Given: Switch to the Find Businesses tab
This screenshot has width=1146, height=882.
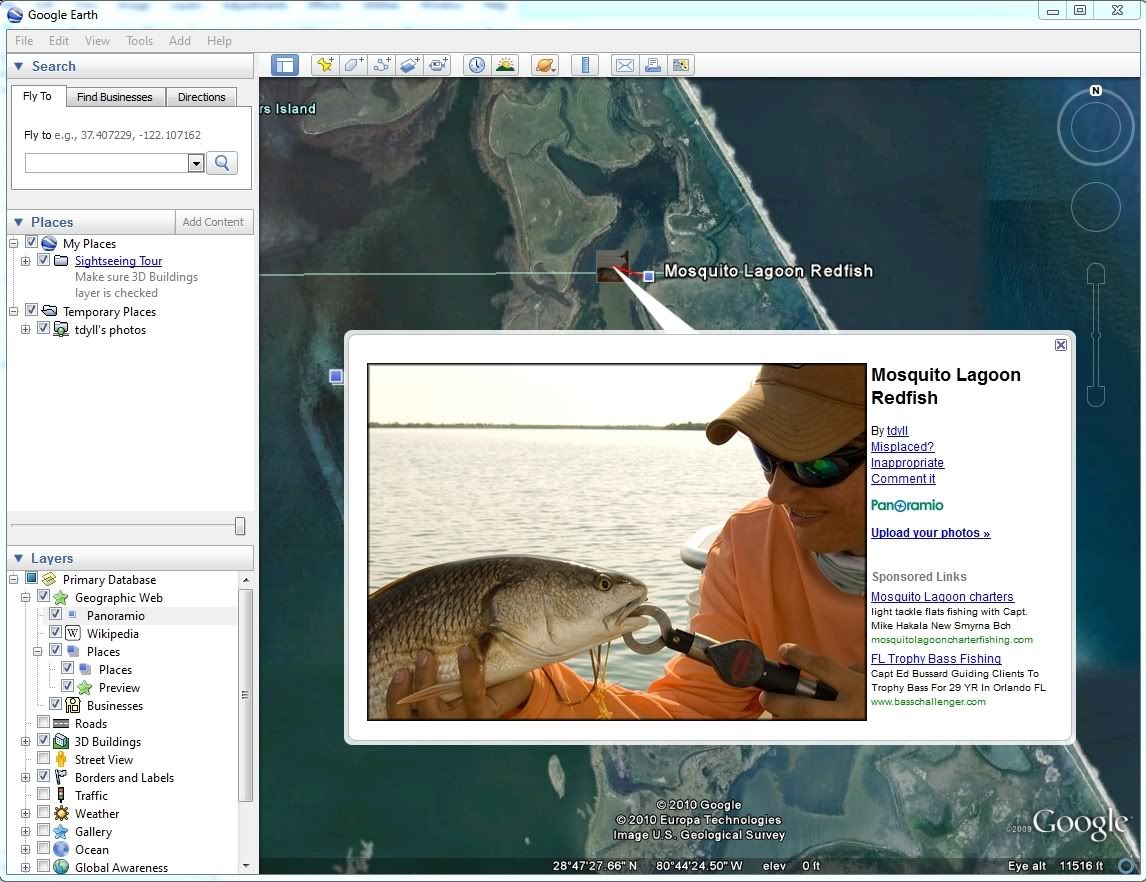Looking at the screenshot, I should click(115, 97).
